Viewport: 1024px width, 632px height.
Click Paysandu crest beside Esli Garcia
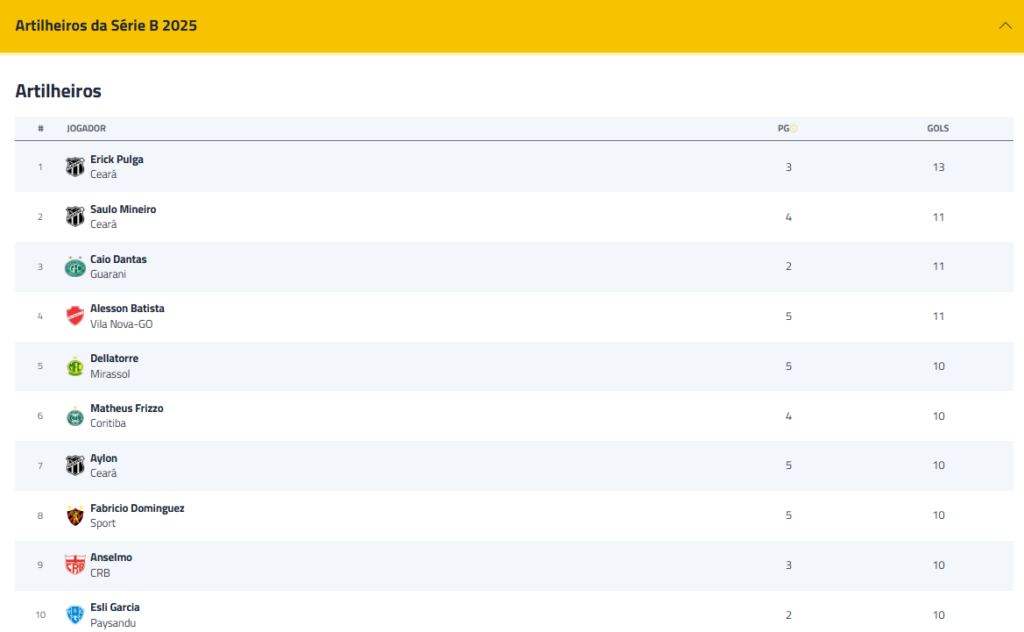75,614
